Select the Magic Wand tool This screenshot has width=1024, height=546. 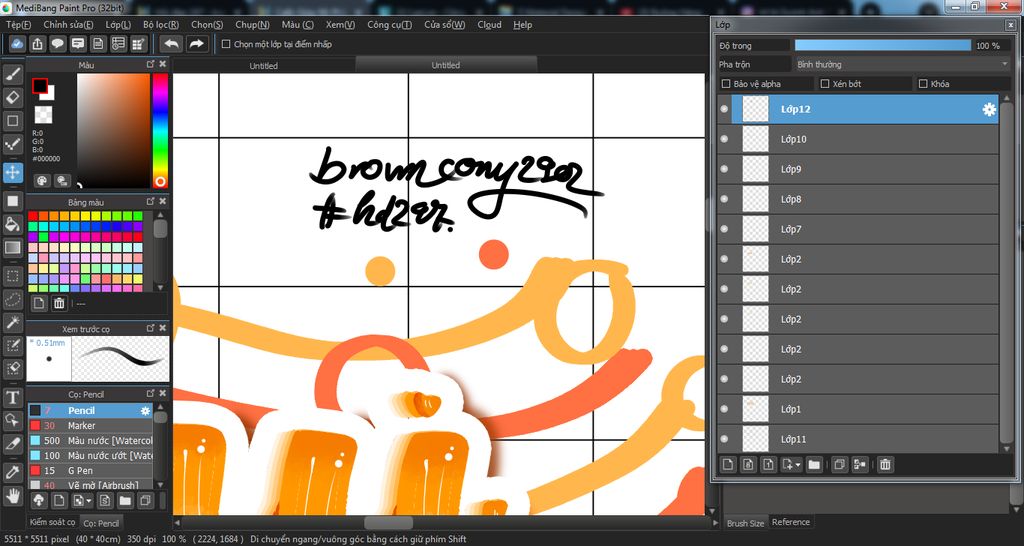click(x=12, y=322)
